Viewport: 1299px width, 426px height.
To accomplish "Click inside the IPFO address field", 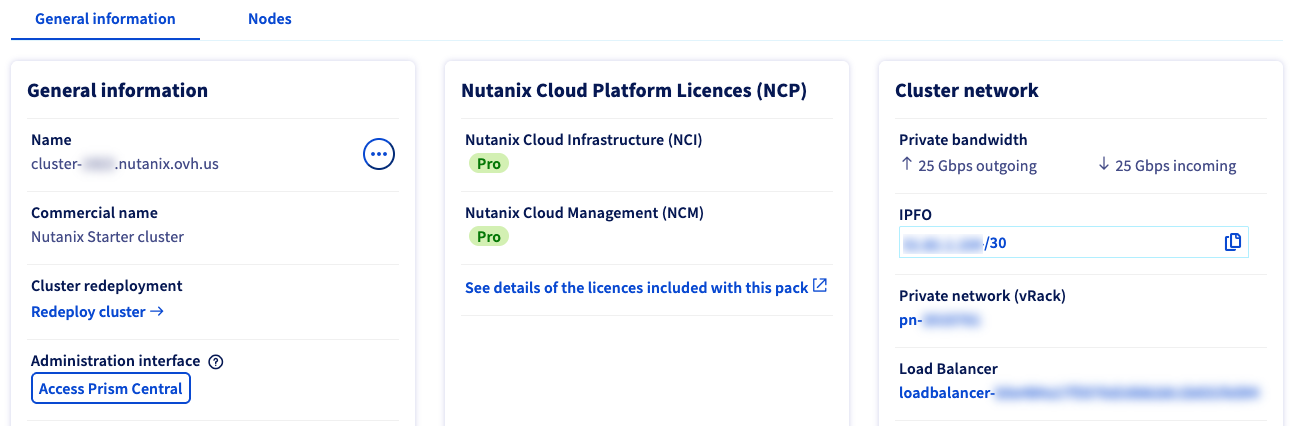I will (x=1074, y=242).
